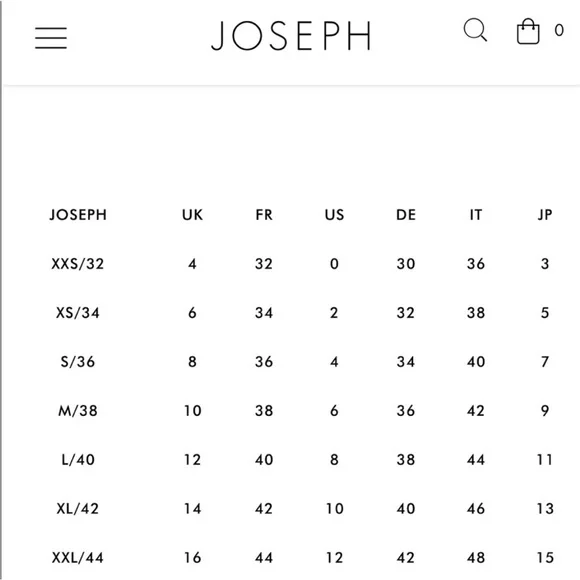The height and width of the screenshot is (580, 580).
Task: Select the IT column header
Action: click(476, 215)
